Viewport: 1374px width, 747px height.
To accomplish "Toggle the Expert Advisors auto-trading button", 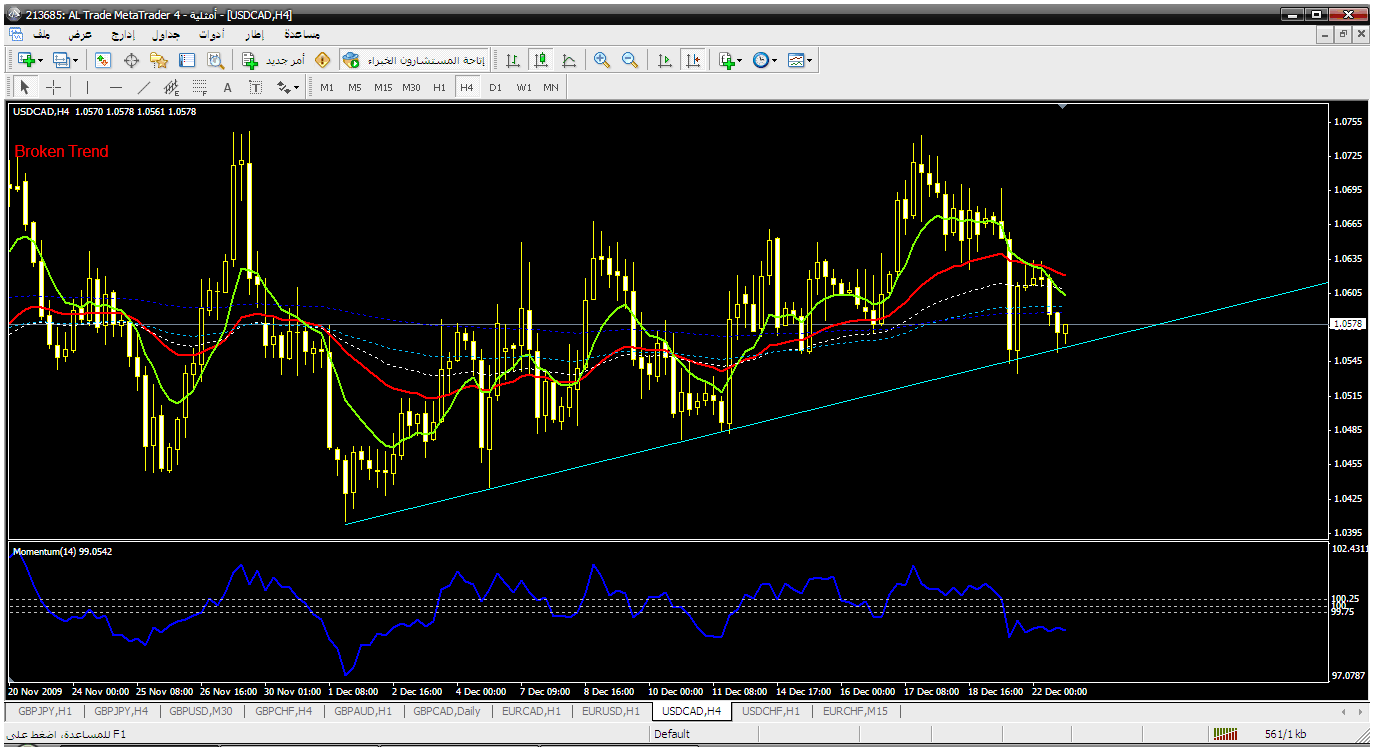I will pyautogui.click(x=414, y=60).
